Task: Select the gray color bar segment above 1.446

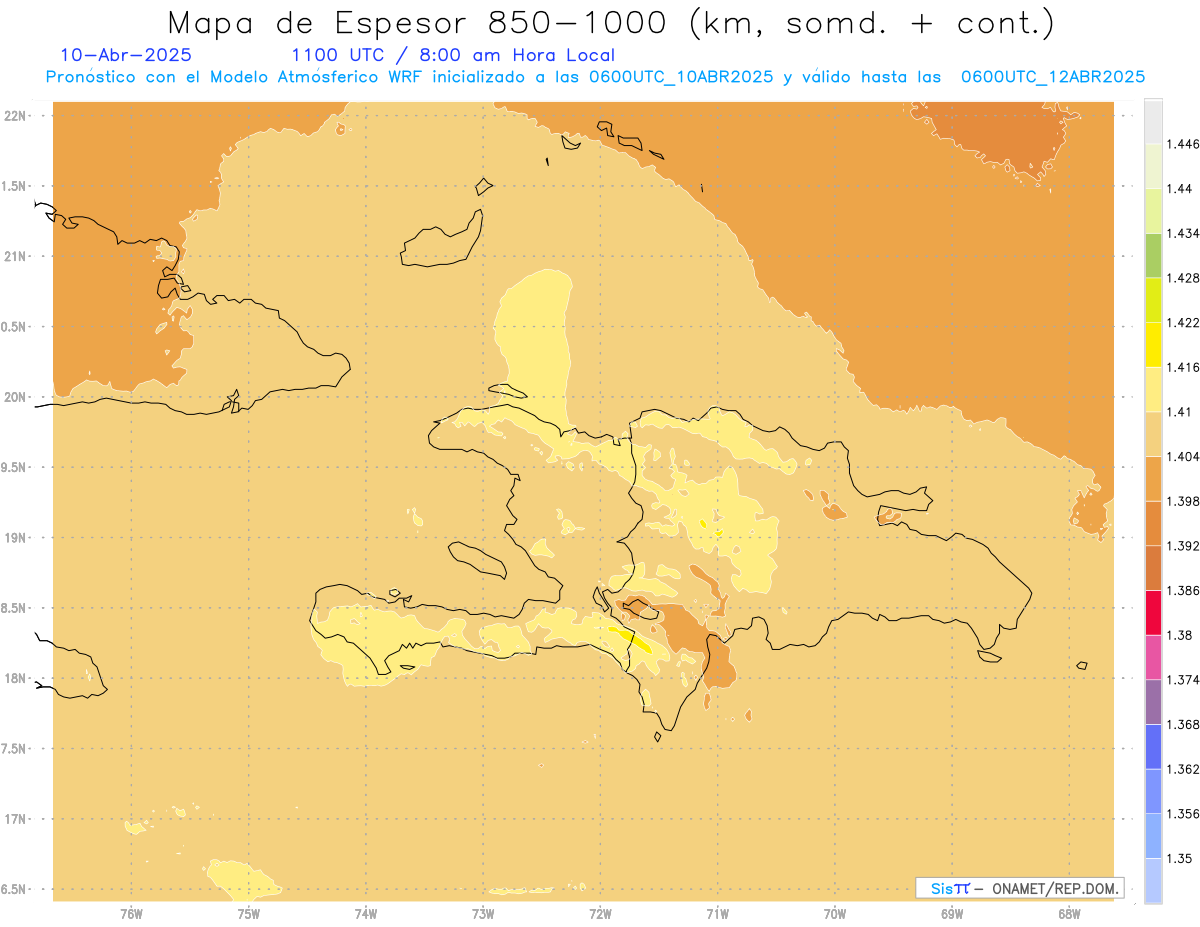Action: 1153,120
